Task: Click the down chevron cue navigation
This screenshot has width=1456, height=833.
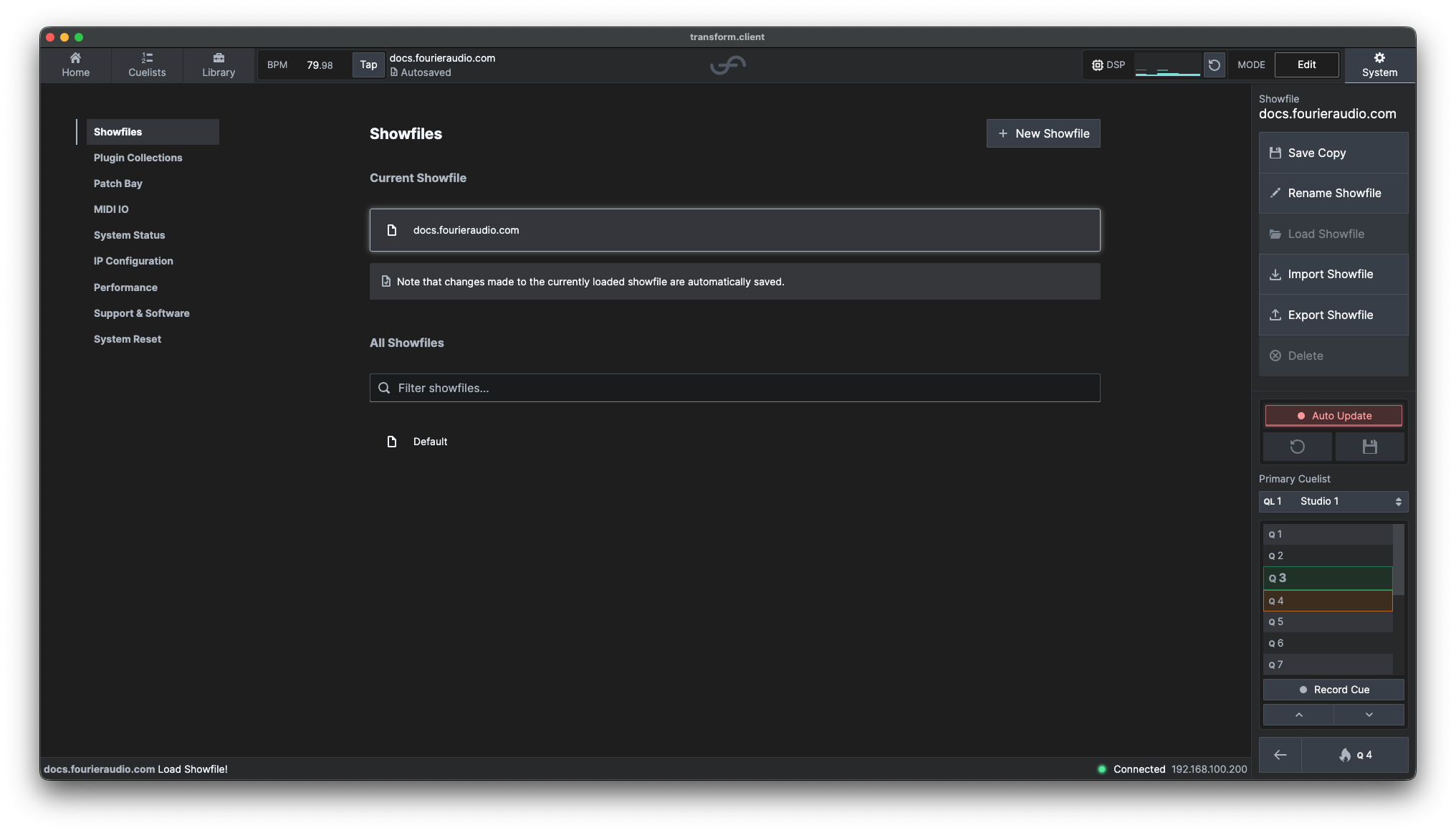Action: coord(1369,715)
